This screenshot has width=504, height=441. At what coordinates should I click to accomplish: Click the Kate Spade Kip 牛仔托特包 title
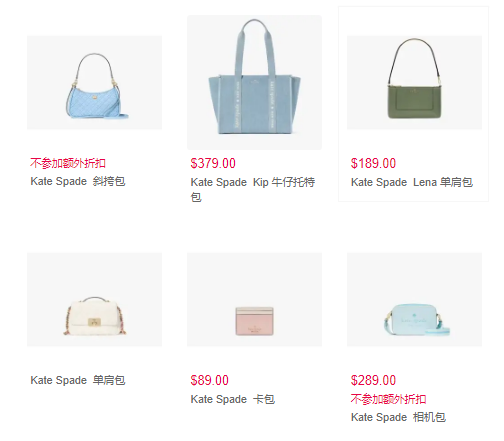[253, 190]
